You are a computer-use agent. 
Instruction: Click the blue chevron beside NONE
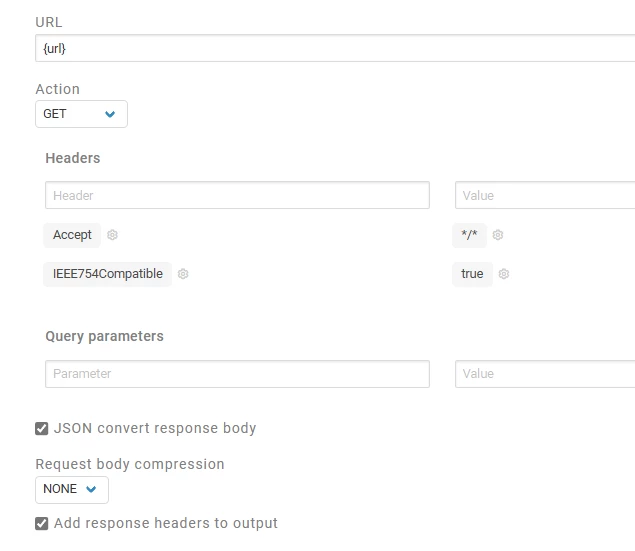click(91, 489)
